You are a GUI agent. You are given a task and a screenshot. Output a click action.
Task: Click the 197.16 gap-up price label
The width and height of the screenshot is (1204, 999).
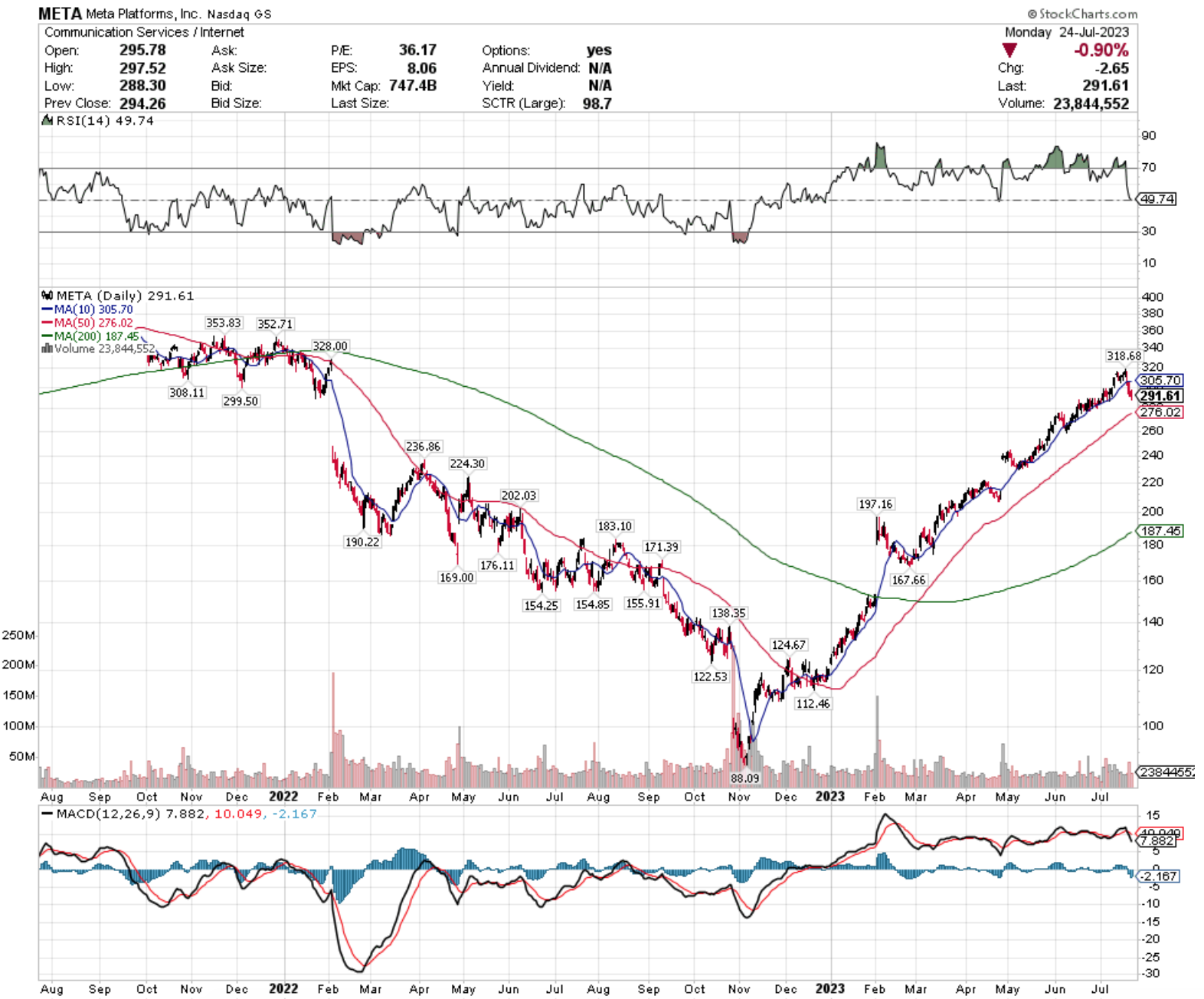pyautogui.click(x=875, y=504)
